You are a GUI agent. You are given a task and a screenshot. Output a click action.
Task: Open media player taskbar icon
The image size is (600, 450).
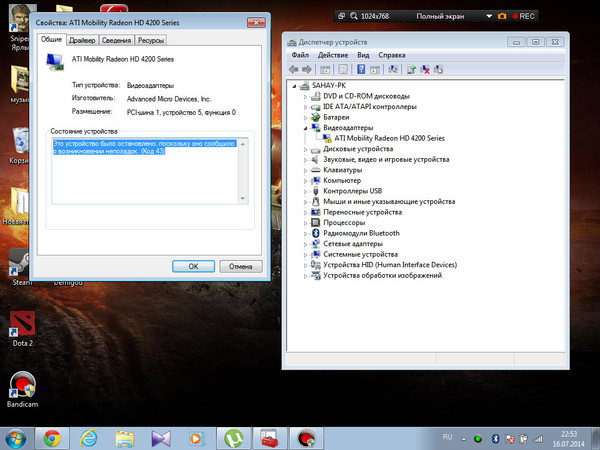[197, 438]
